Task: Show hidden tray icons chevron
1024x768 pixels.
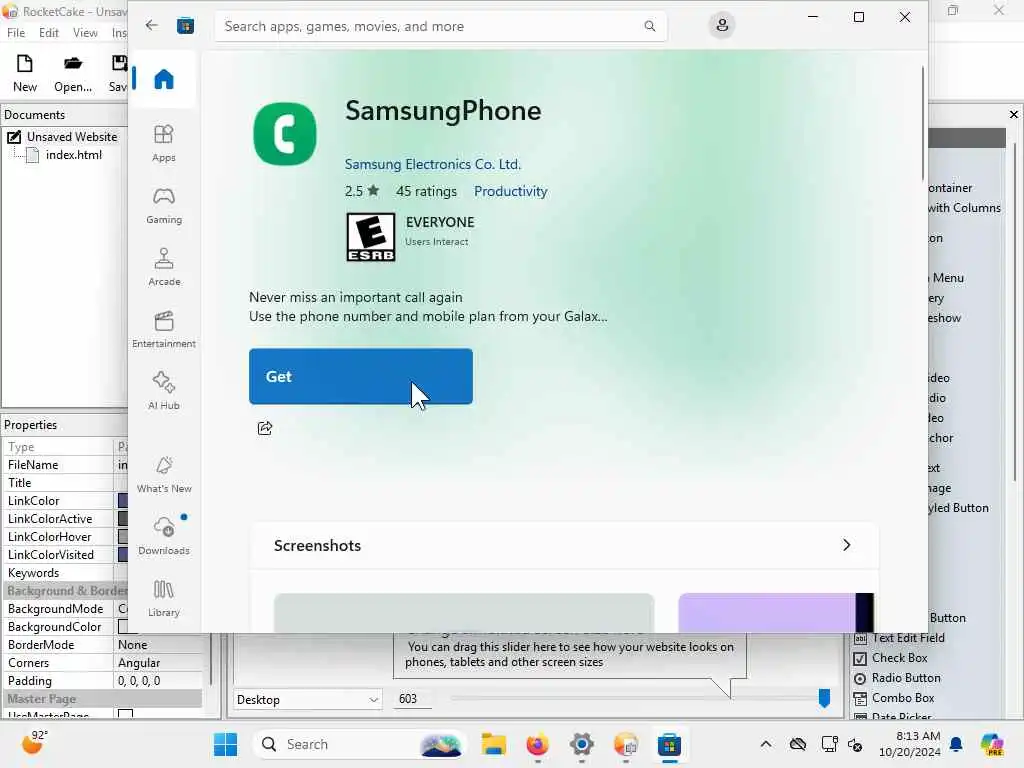Action: (x=766, y=744)
